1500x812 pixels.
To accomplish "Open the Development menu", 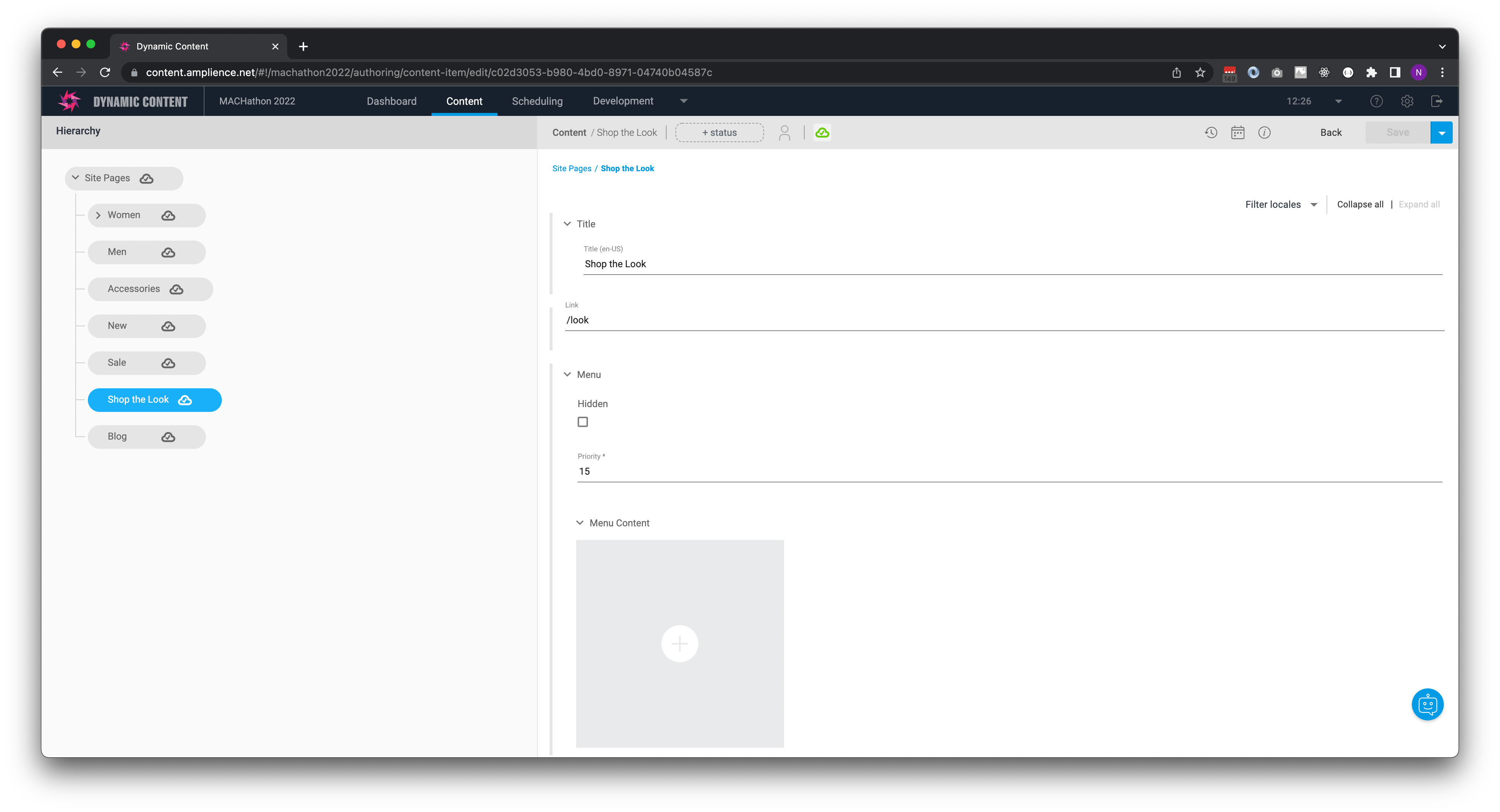I will (x=623, y=101).
